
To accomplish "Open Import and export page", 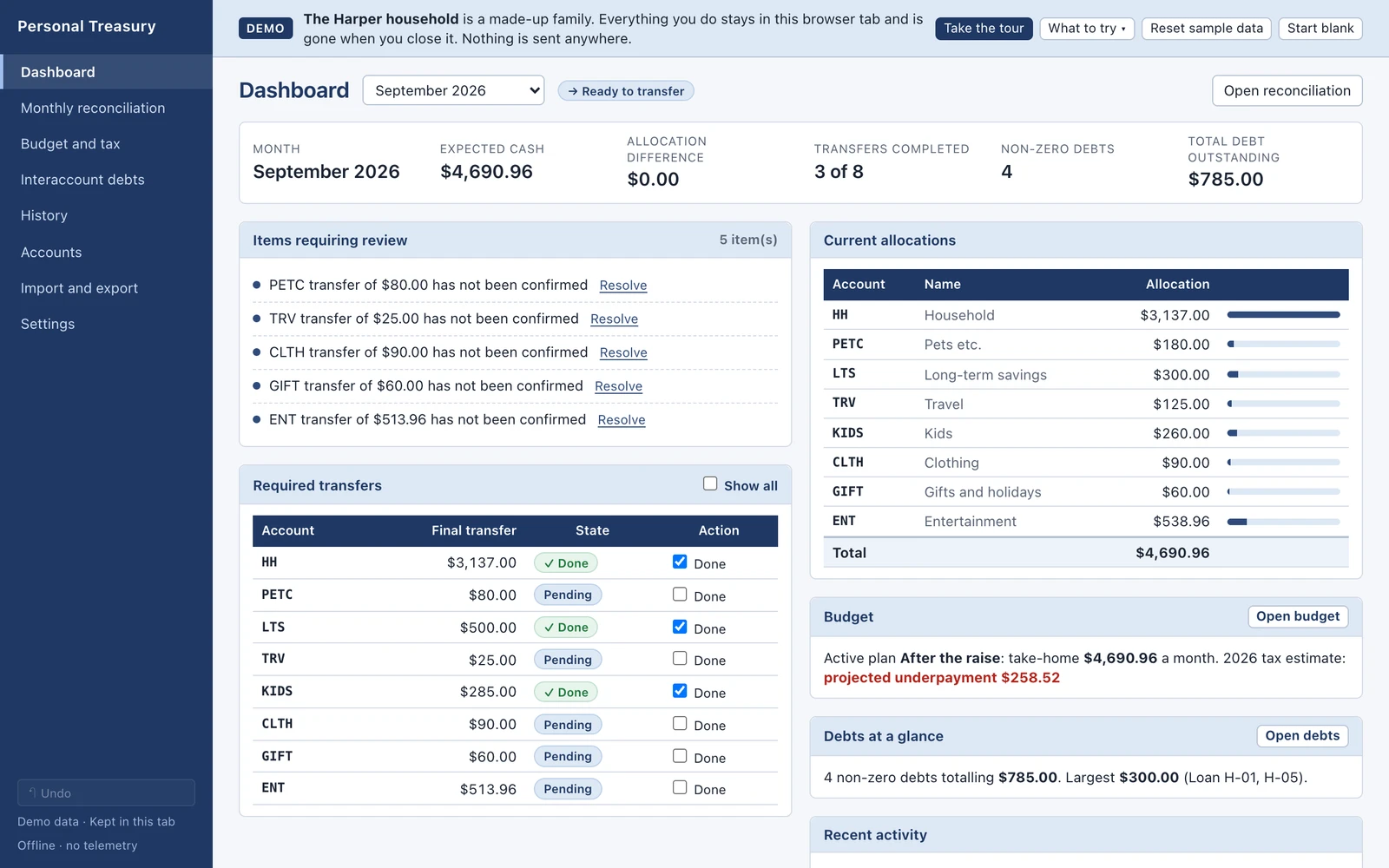I will click(x=106, y=288).
